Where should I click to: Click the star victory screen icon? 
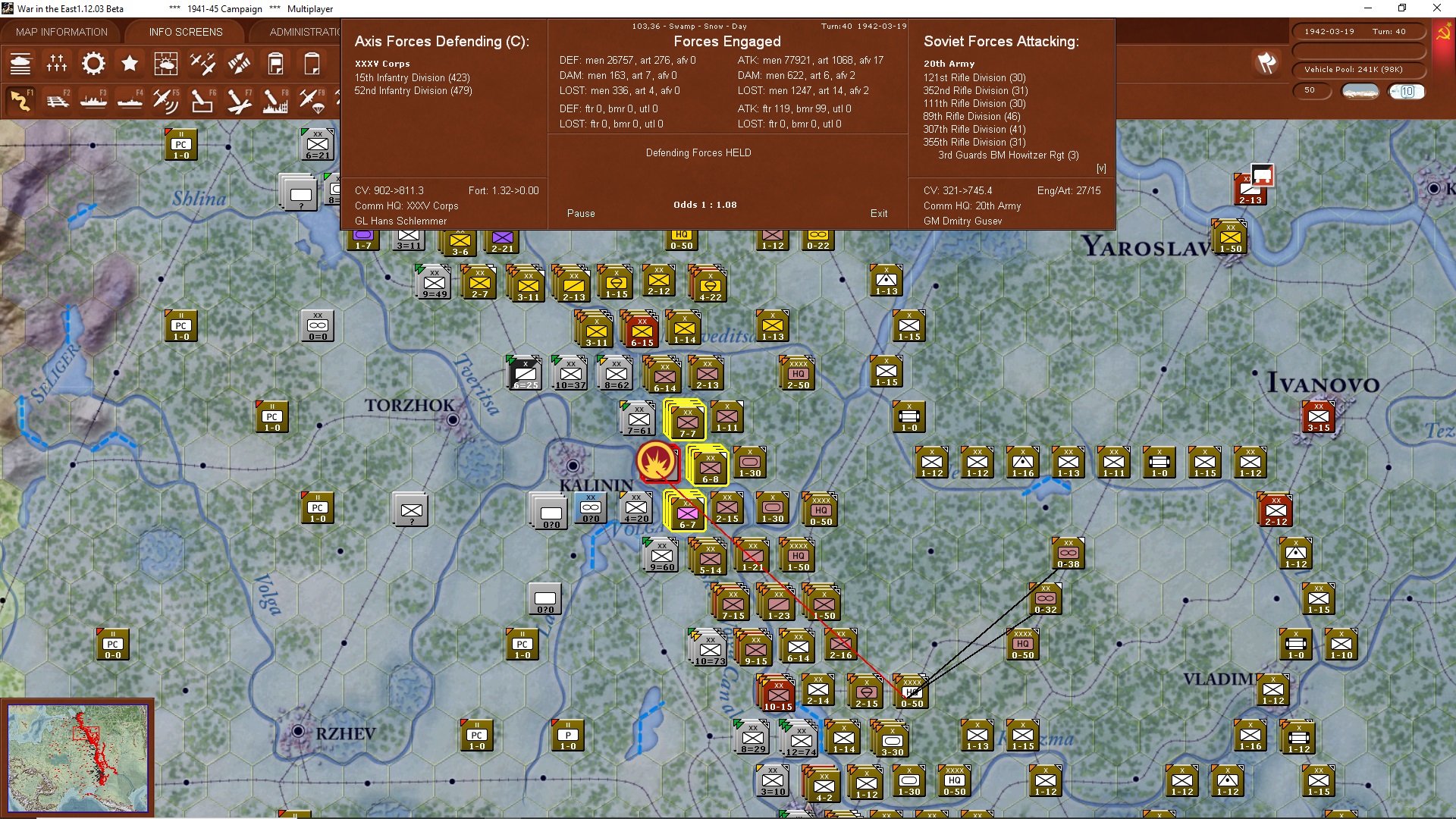(130, 64)
